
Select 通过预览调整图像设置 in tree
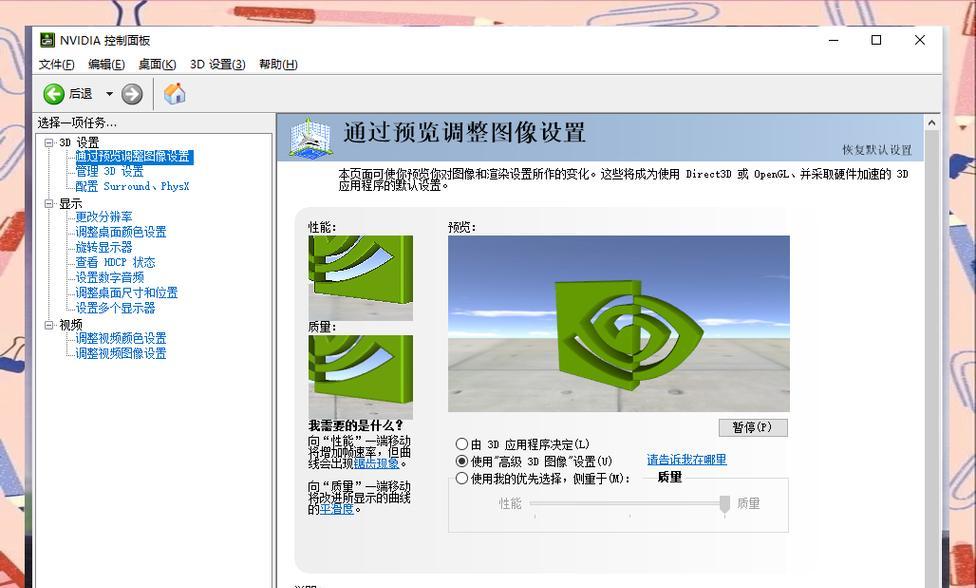coord(132,156)
